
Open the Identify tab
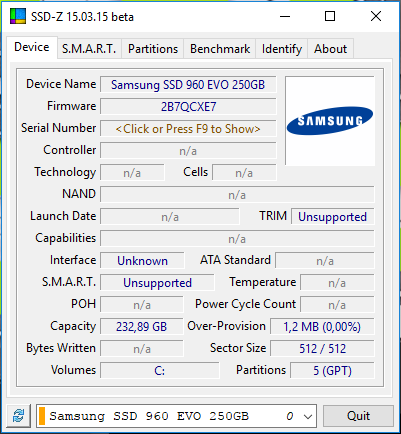[x=282, y=49]
